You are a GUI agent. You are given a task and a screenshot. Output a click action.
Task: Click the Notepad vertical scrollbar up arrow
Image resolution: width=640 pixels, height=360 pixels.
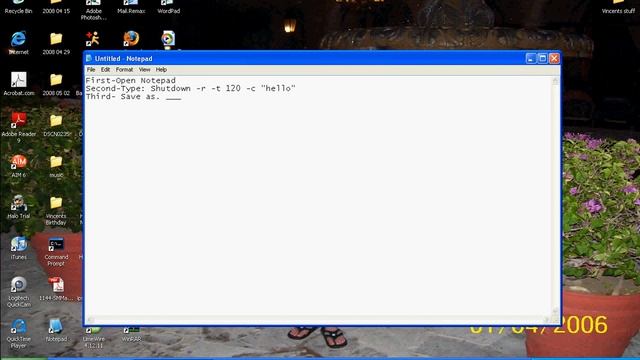555,81
